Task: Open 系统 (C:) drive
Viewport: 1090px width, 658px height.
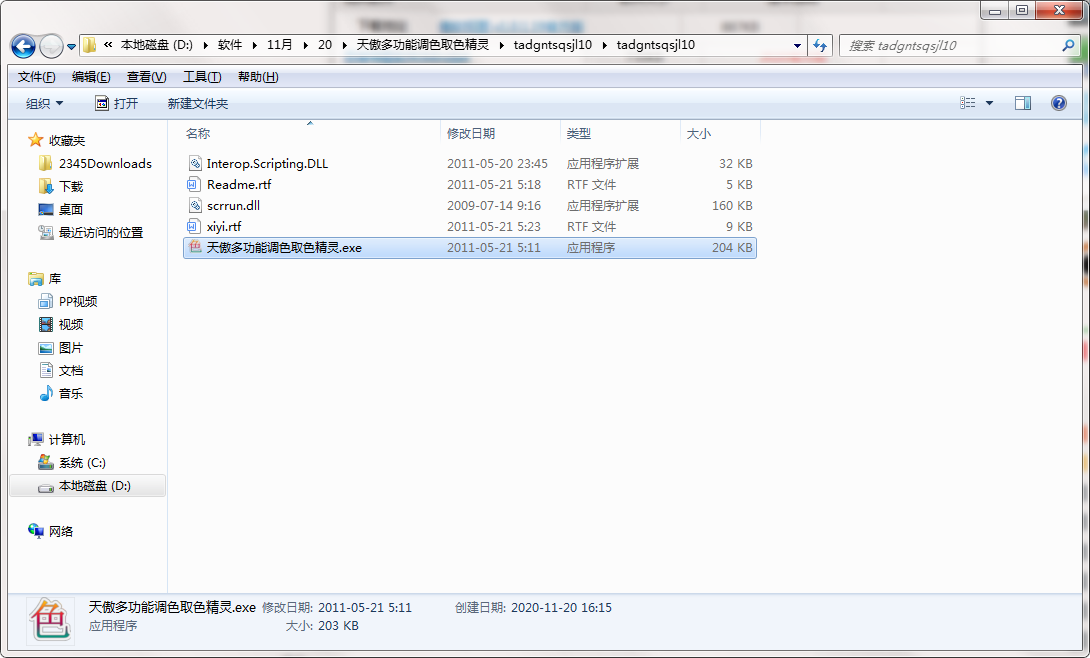Action: (x=82, y=463)
